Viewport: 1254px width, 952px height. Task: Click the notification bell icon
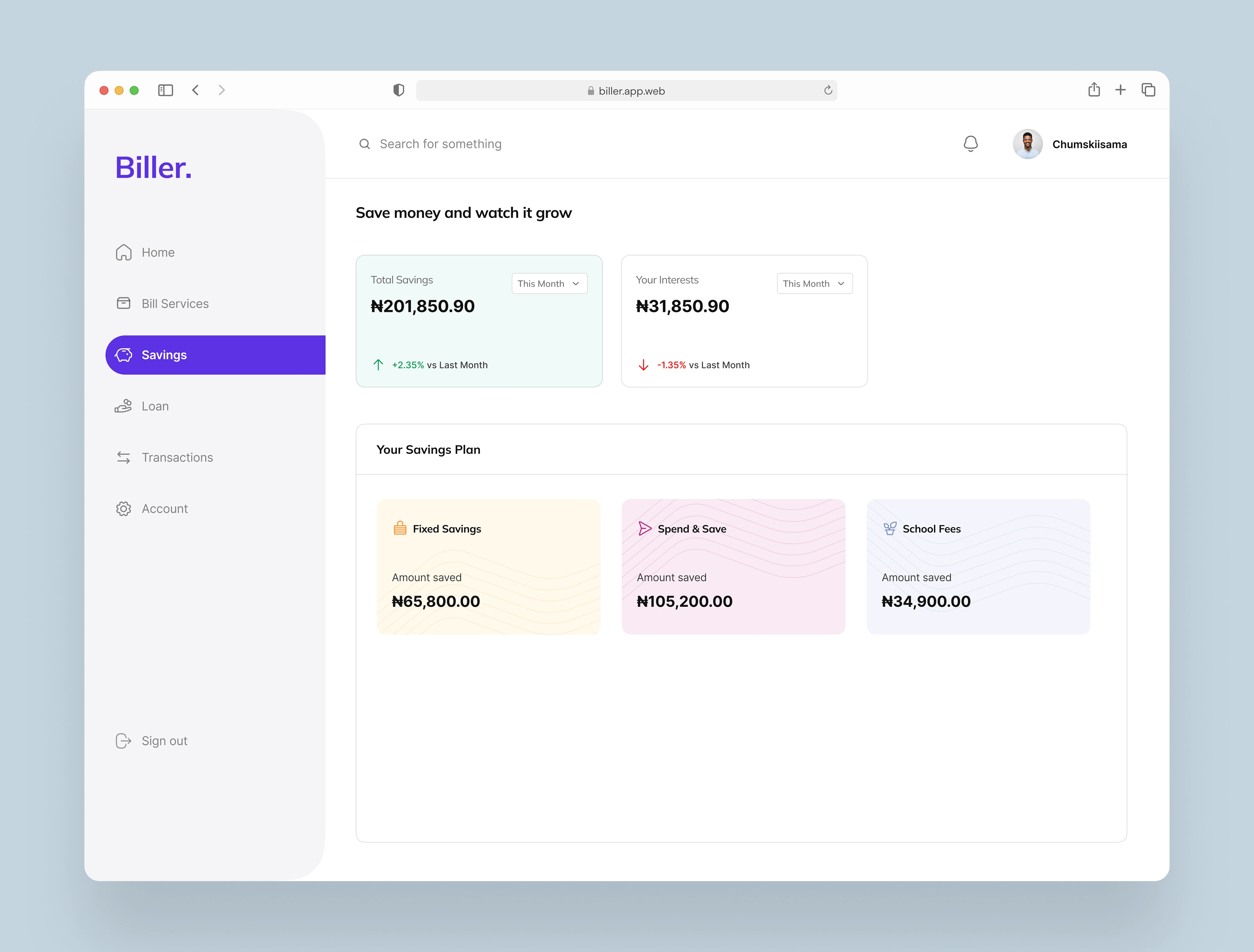[x=971, y=144]
